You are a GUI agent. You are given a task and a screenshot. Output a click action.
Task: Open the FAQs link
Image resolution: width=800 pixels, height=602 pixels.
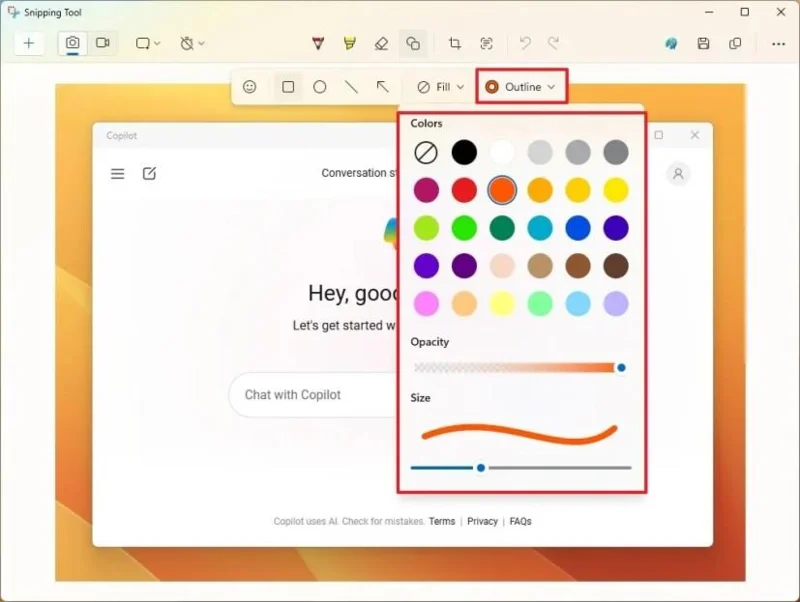click(520, 521)
